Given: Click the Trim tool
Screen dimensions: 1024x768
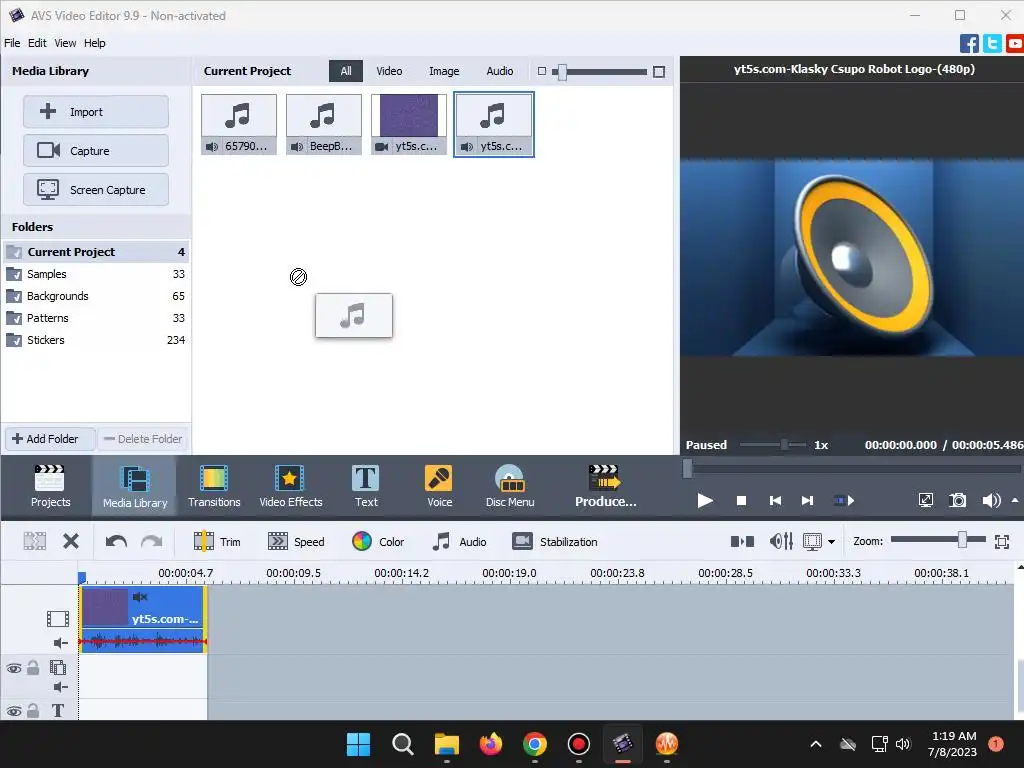Looking at the screenshot, I should [217, 541].
